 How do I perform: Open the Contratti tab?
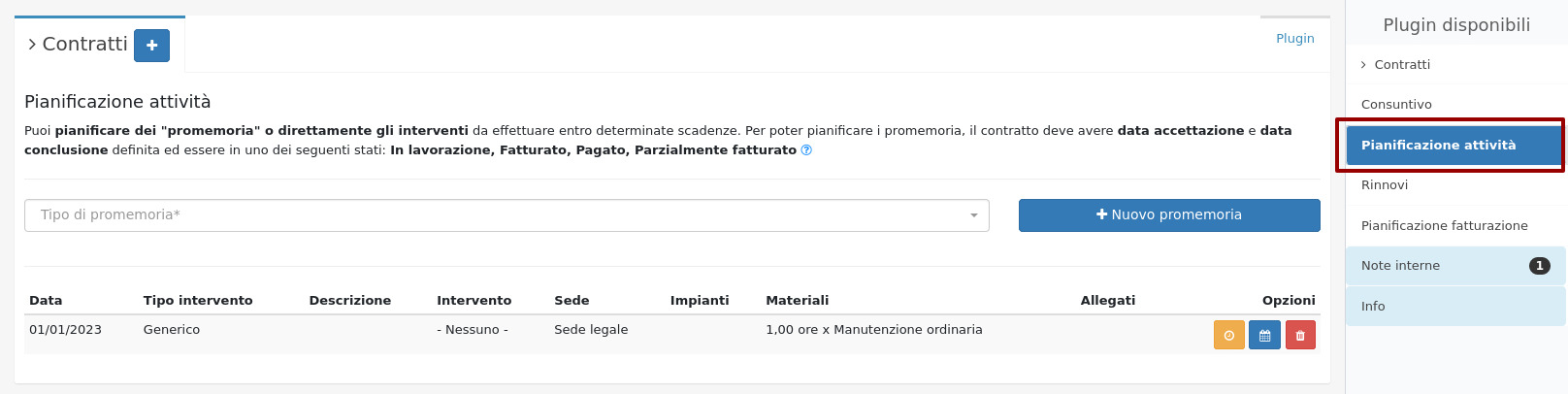point(83,45)
